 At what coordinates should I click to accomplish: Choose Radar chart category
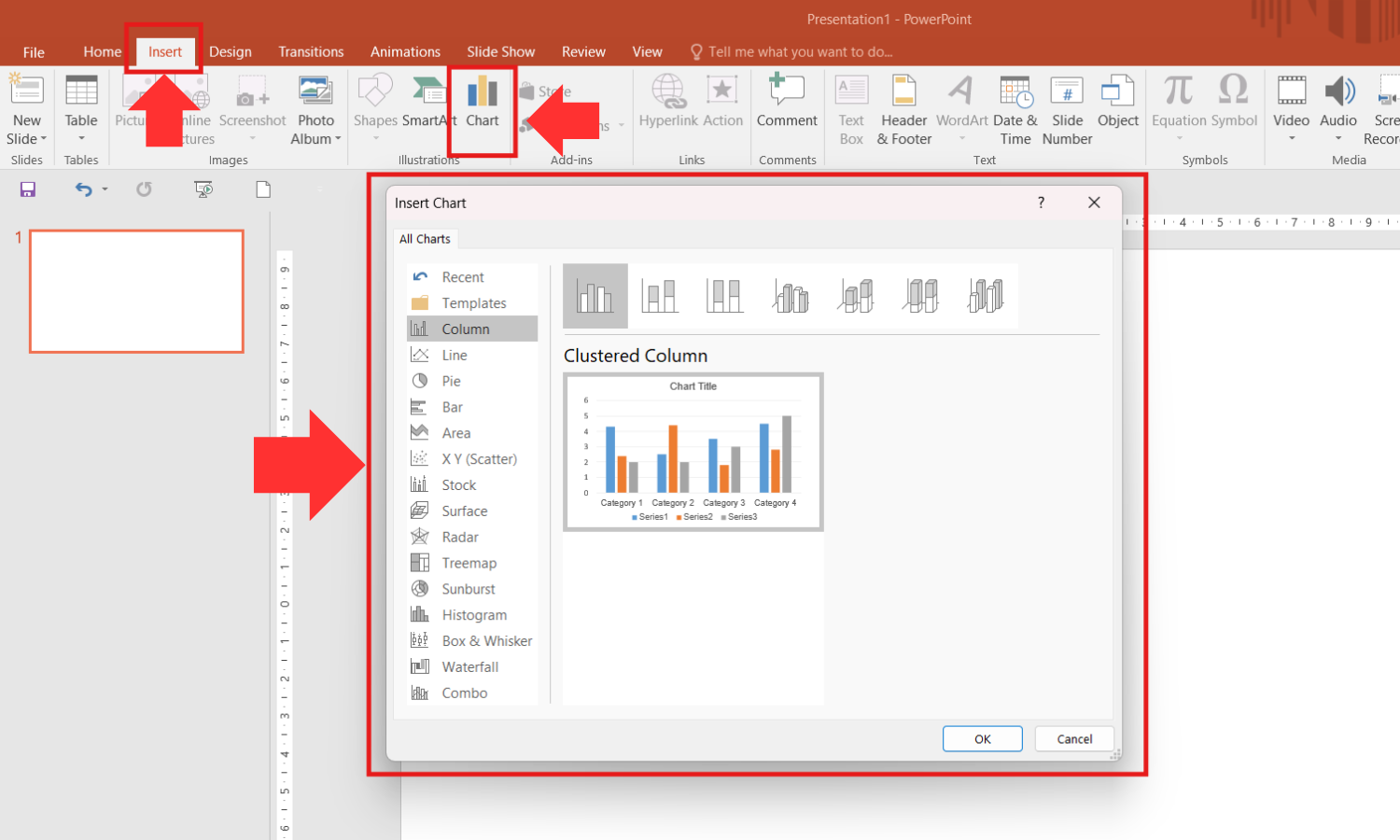[x=472, y=538]
